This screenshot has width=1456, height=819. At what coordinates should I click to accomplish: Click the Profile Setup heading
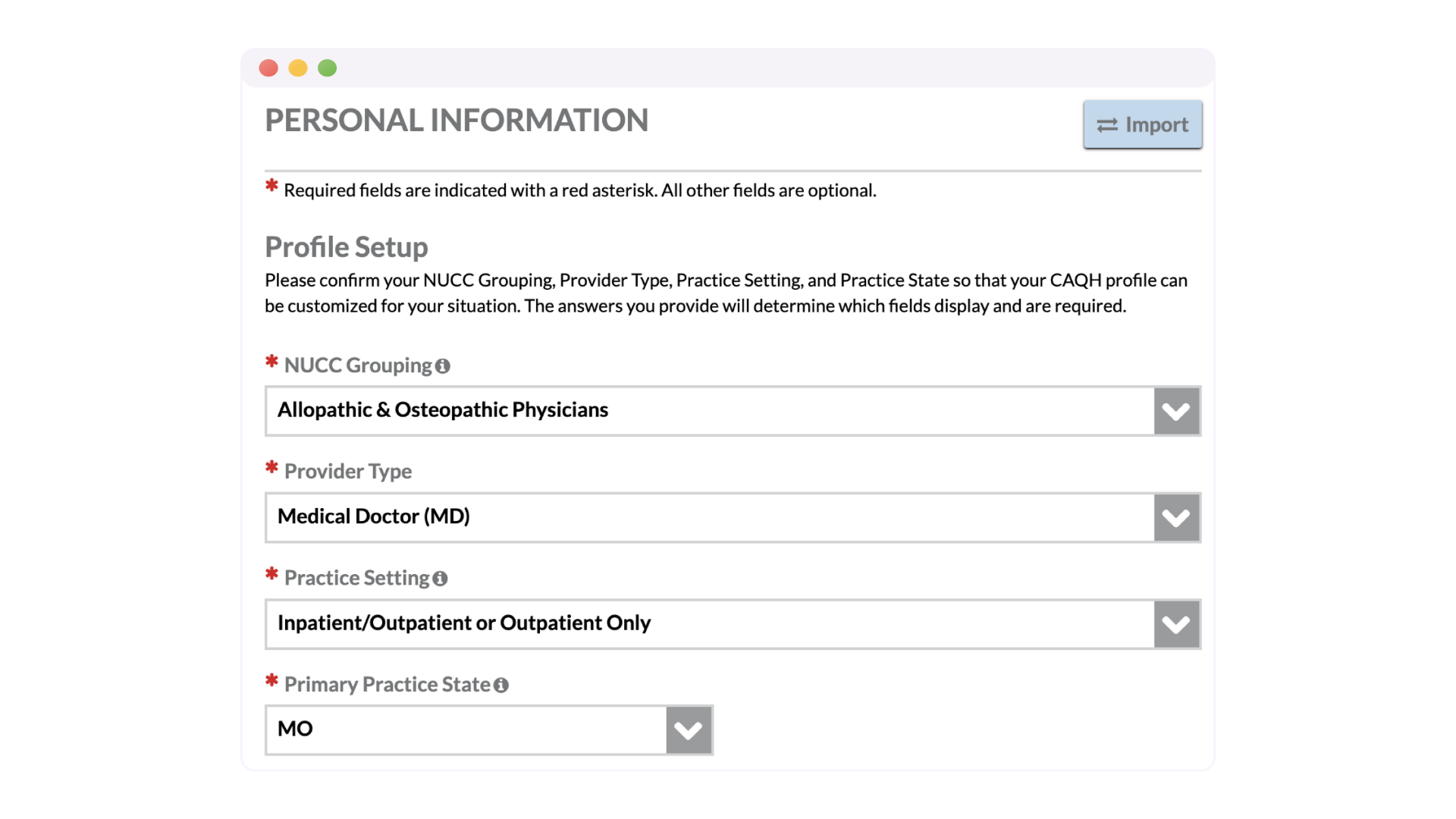[347, 247]
